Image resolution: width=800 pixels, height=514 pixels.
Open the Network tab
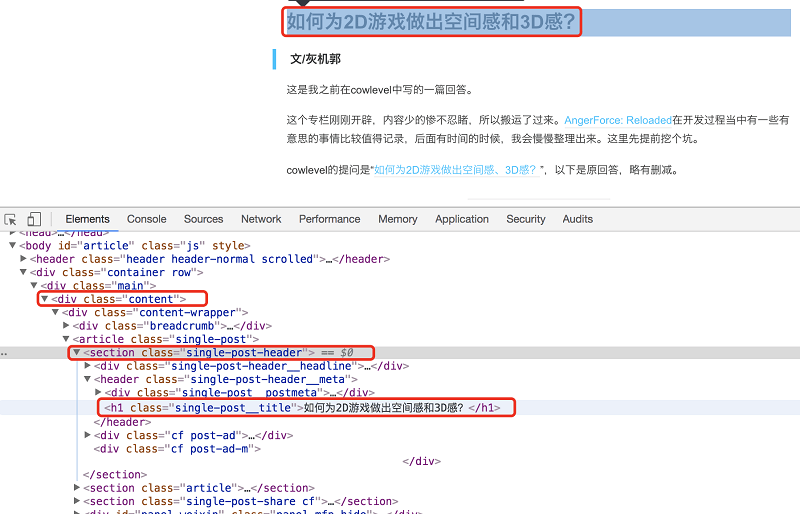[261, 219]
